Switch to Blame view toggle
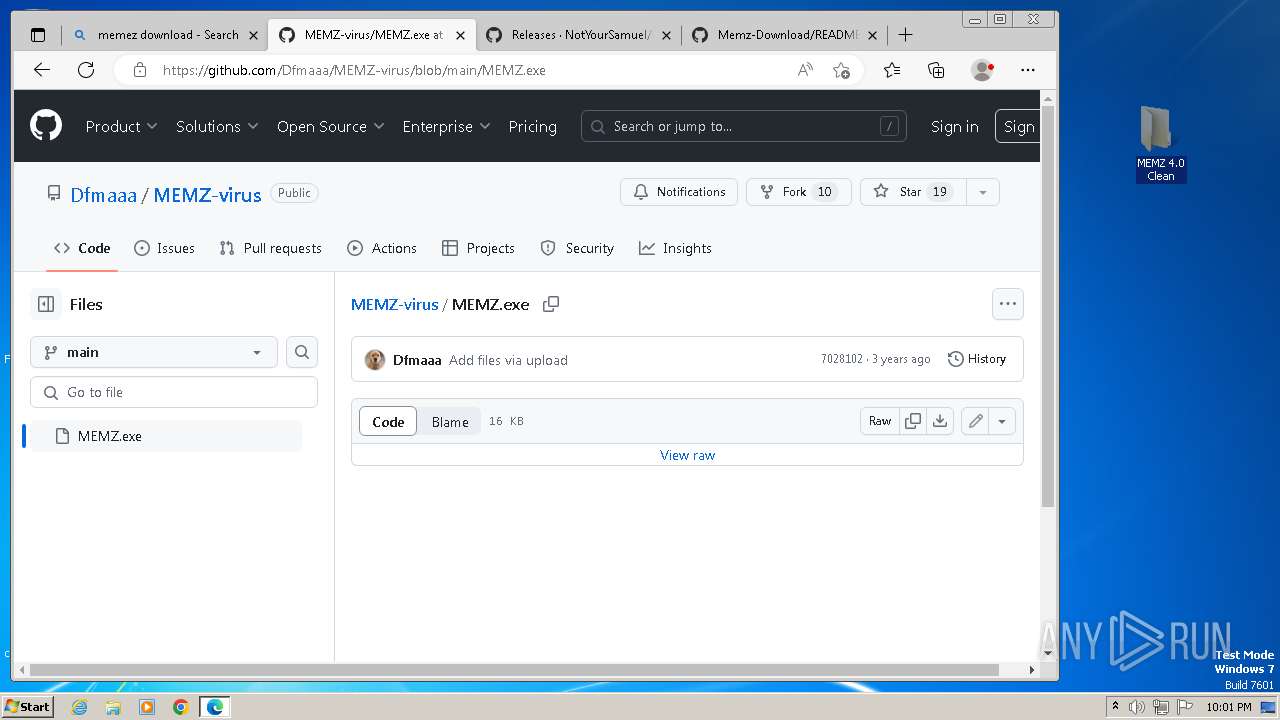 (x=450, y=422)
